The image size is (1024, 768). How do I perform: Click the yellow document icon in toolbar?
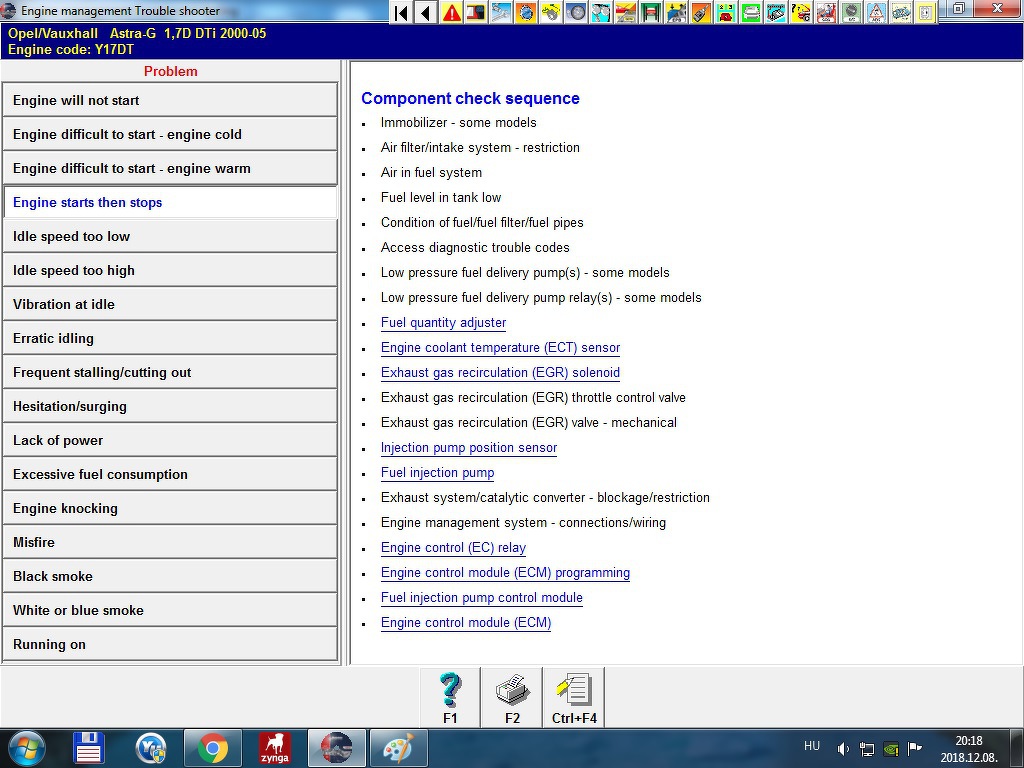(925, 12)
